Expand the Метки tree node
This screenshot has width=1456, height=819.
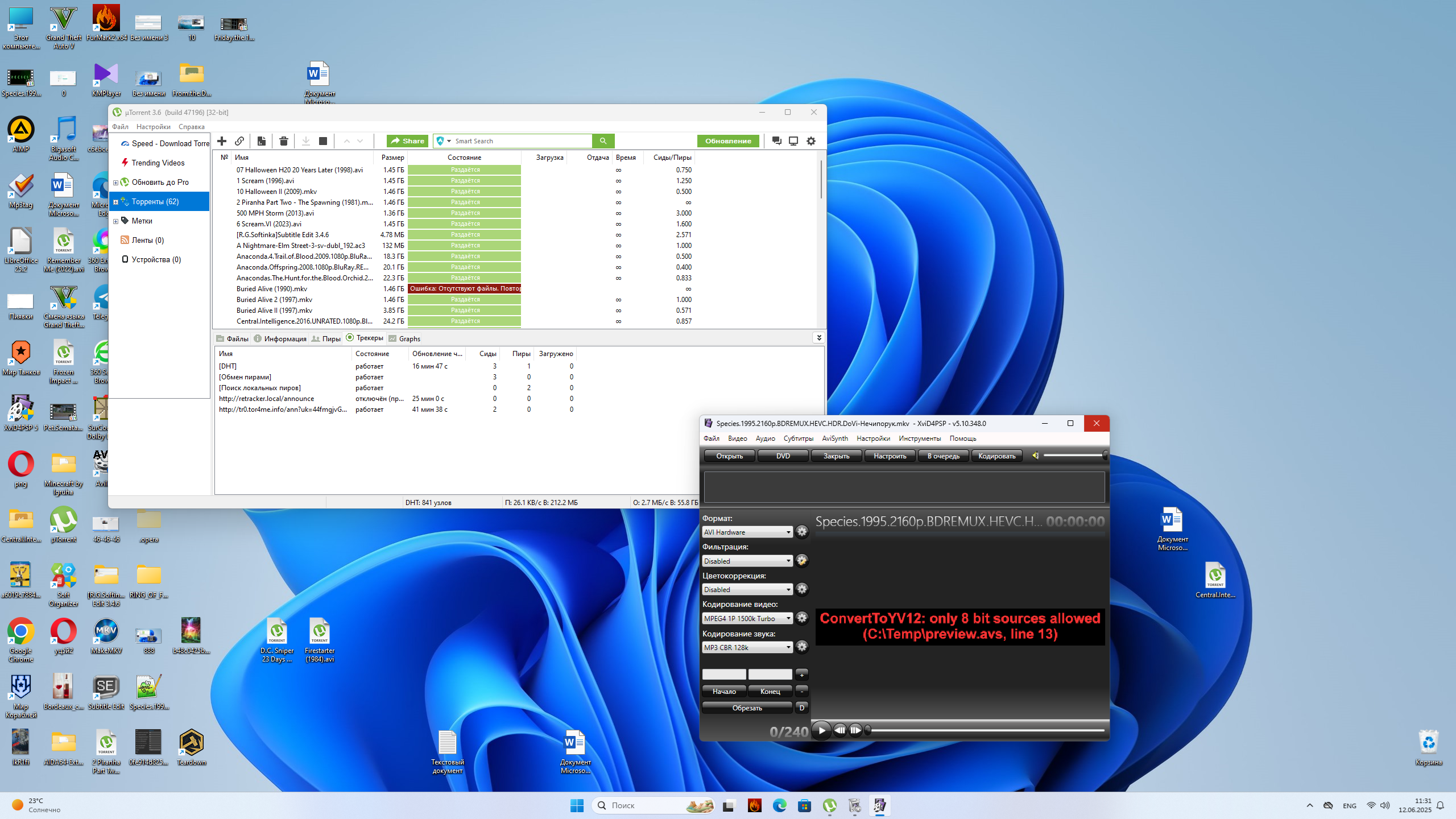[x=115, y=221]
